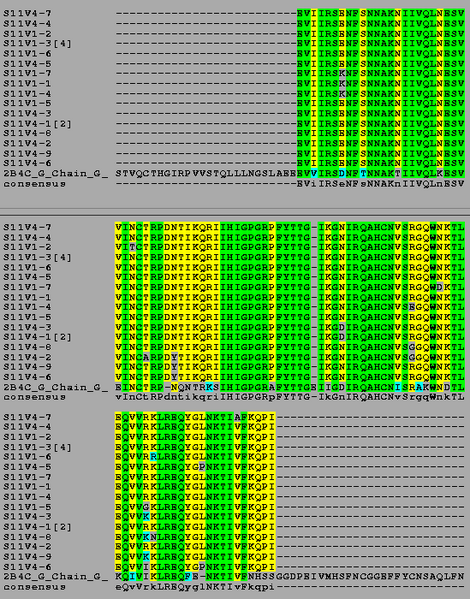Select the 2B4C_G_Chain_G_ label on the STVQCTHGIRP row

point(55,173)
